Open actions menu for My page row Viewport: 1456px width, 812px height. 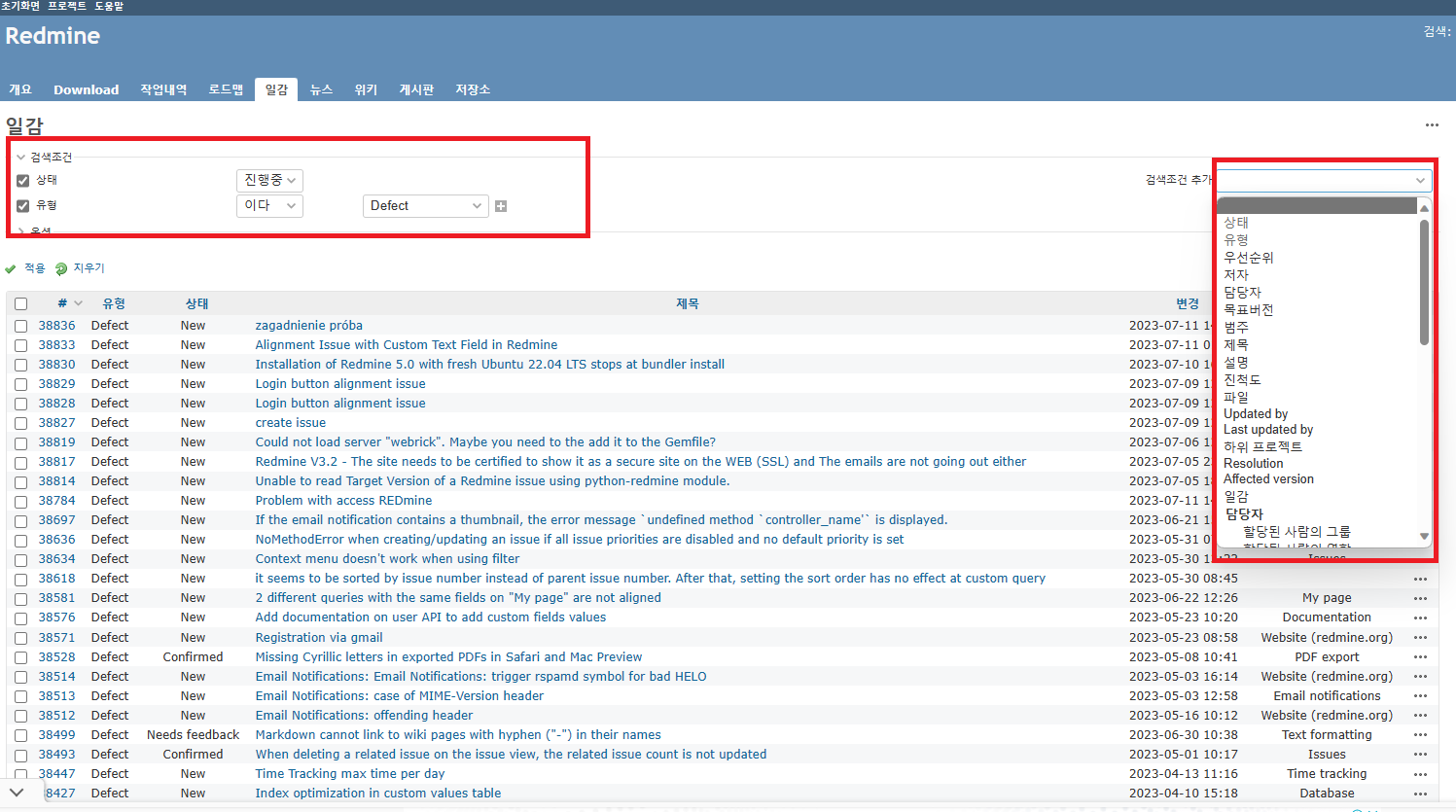(x=1421, y=598)
